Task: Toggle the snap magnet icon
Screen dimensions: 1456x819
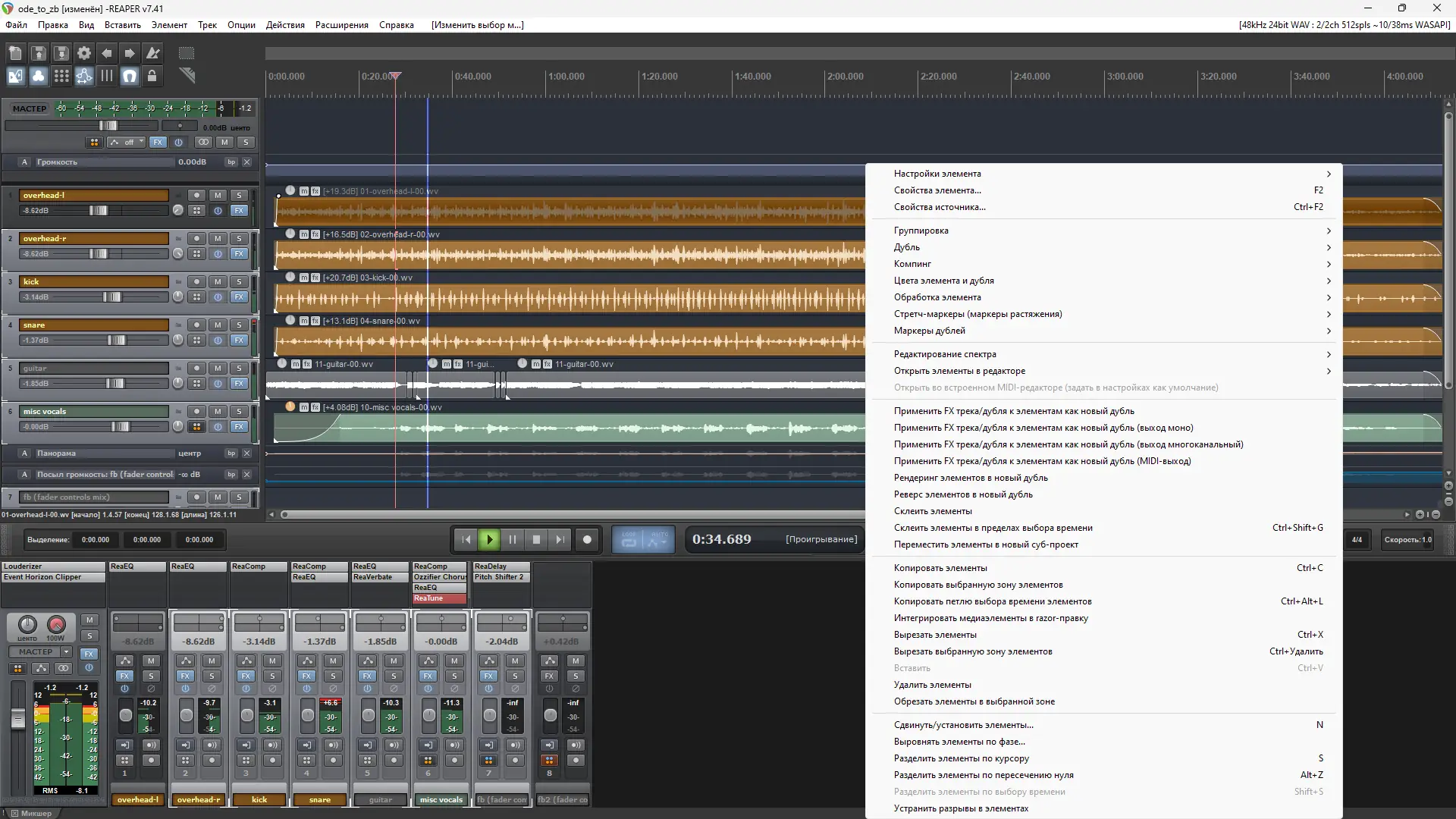Action: pyautogui.click(x=130, y=76)
